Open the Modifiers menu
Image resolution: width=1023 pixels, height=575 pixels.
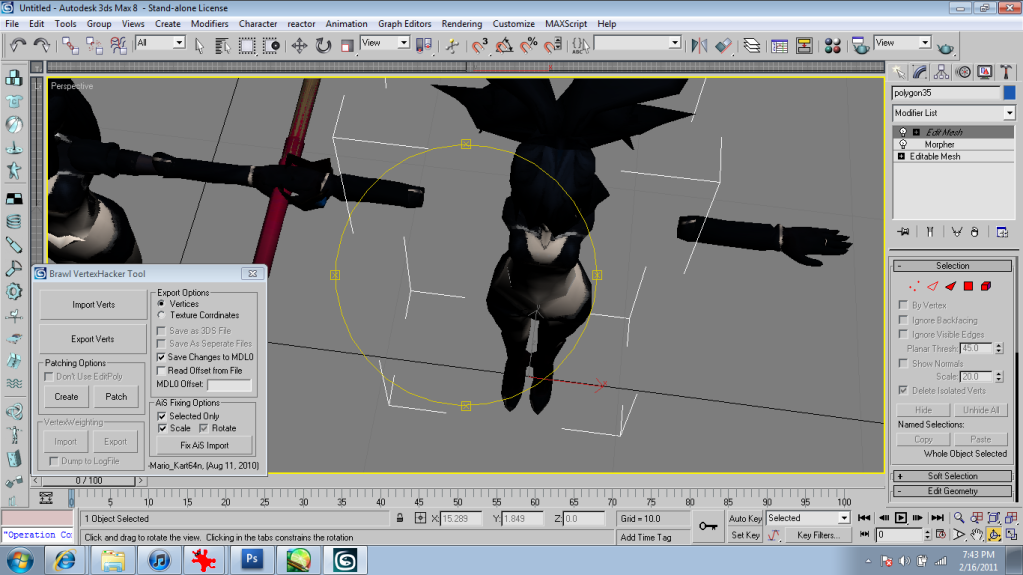pos(209,23)
